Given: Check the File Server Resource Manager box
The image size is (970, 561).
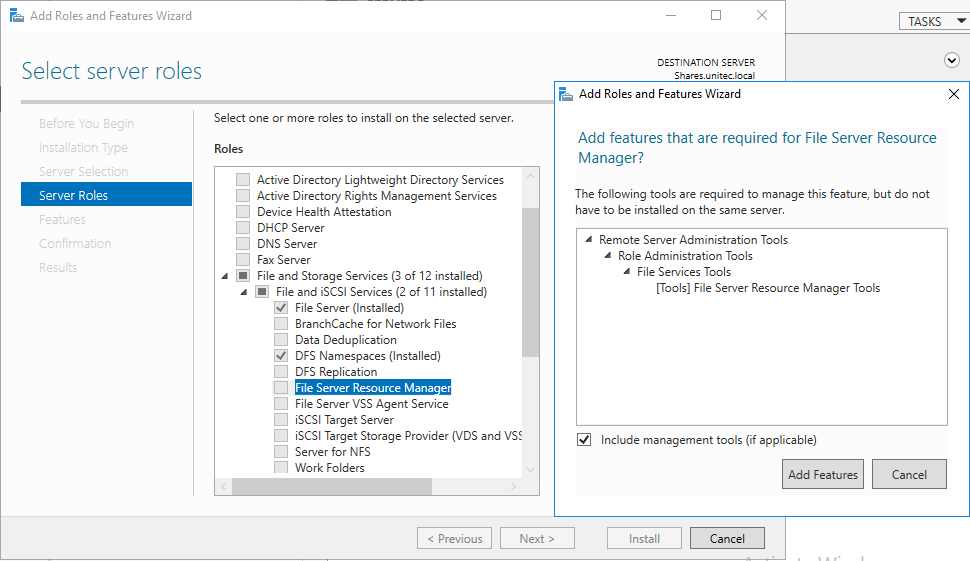Looking at the screenshot, I should pyautogui.click(x=281, y=388).
